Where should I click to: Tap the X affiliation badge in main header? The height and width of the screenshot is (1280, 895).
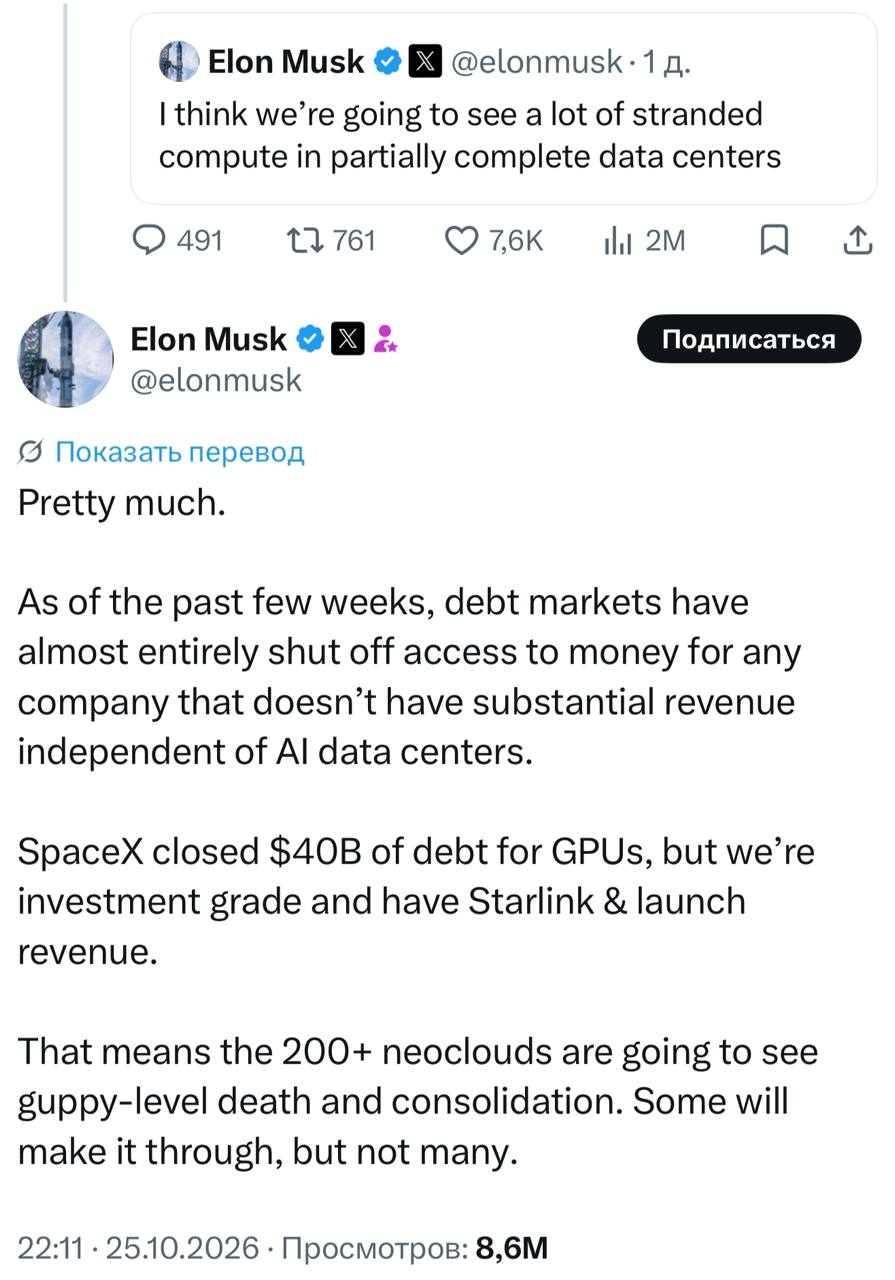click(x=346, y=340)
